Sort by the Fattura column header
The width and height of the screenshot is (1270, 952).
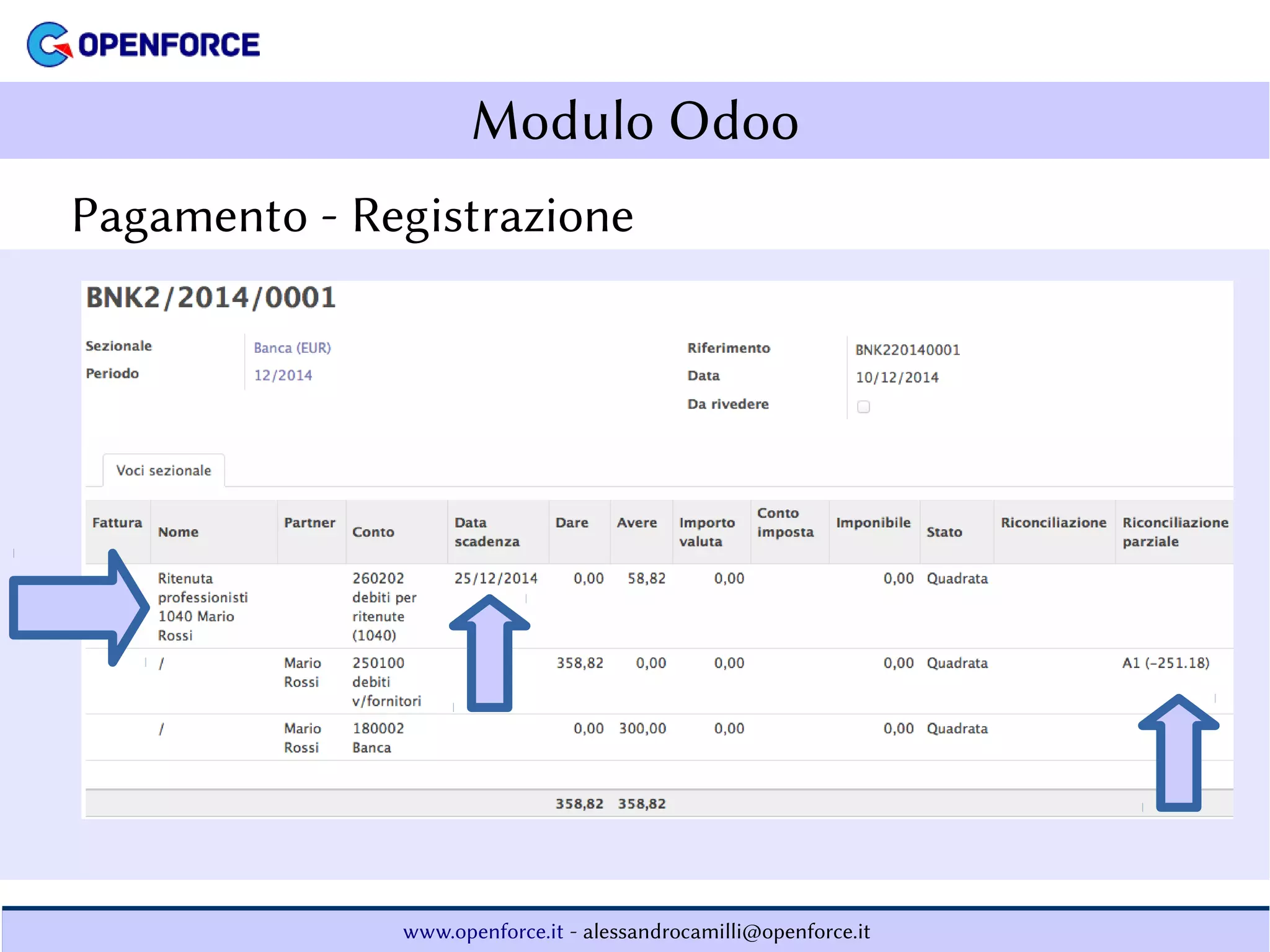pyautogui.click(x=117, y=523)
